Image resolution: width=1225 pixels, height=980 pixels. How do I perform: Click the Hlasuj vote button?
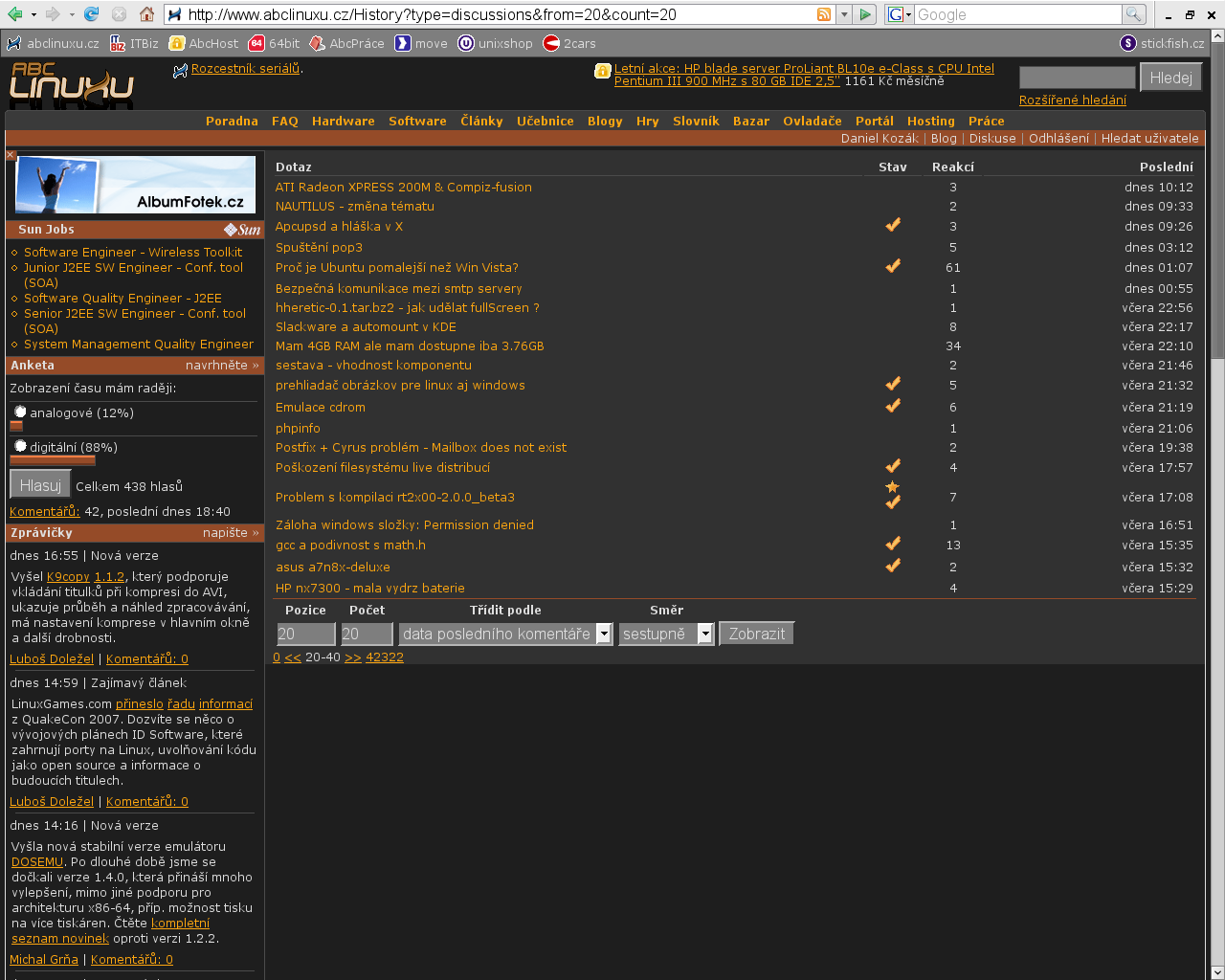tap(40, 485)
